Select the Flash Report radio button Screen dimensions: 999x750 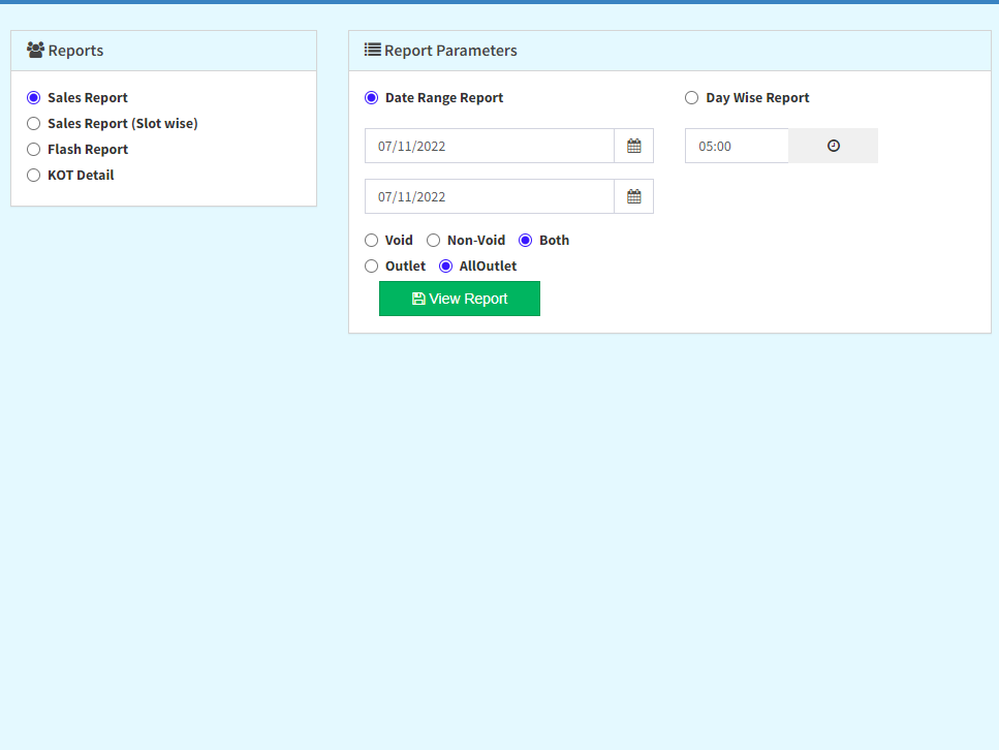tap(34, 150)
